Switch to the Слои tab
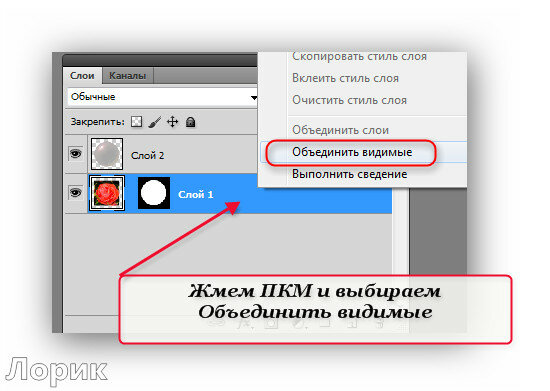This screenshot has height=391, width=550. coord(82,76)
